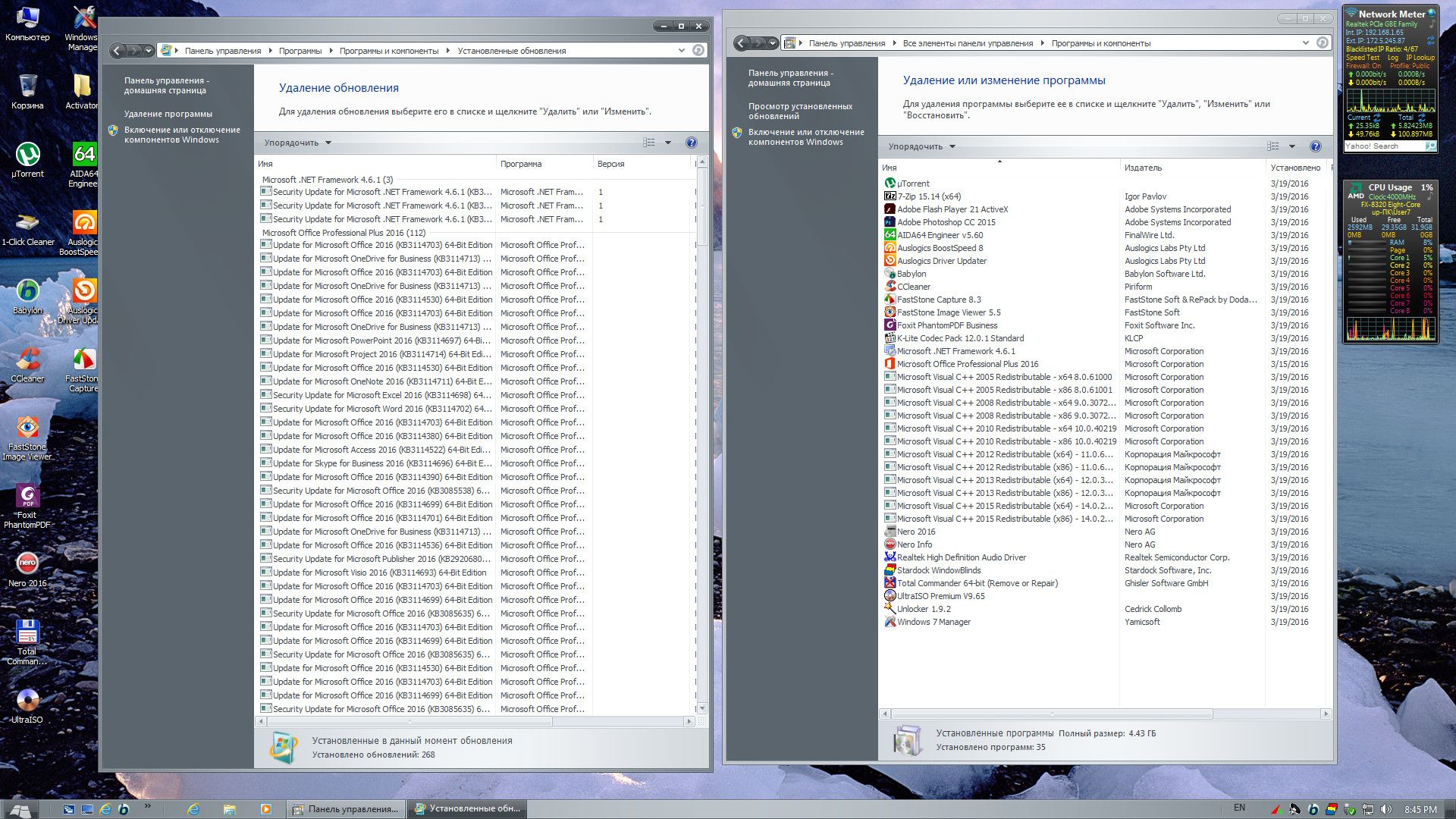Change view icon in programs window toolbar
The height and width of the screenshot is (819, 1456).
point(1272,146)
